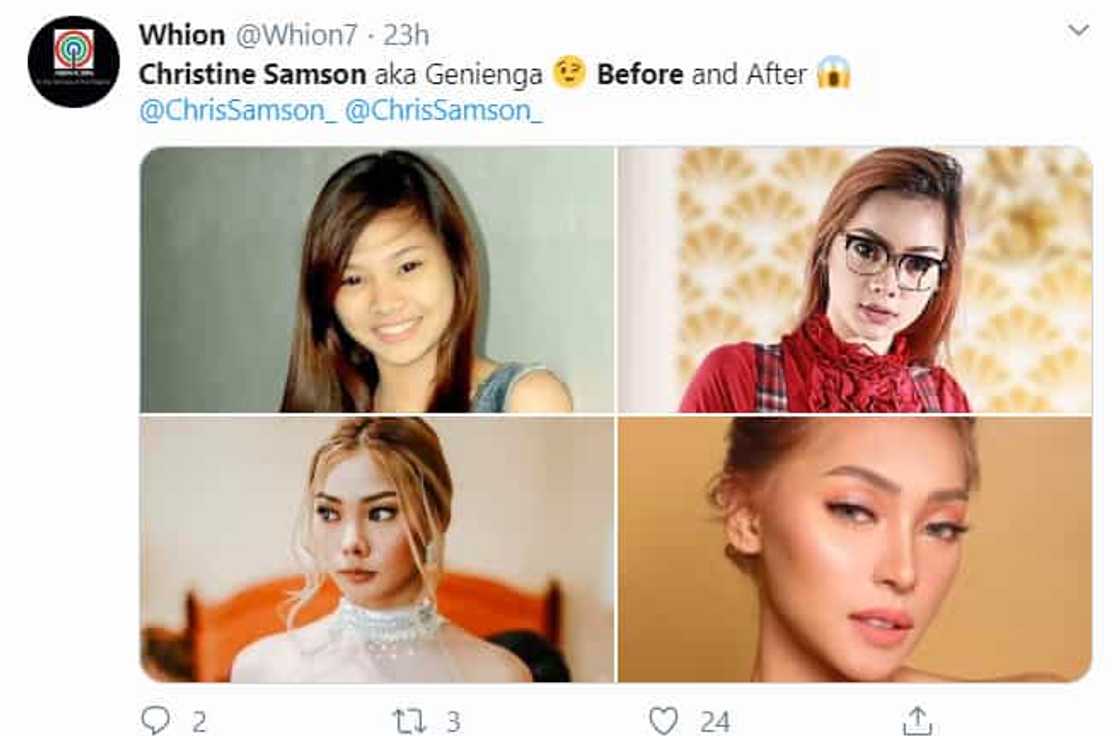
Task: Click the reply count of 2
Action: pos(201,720)
